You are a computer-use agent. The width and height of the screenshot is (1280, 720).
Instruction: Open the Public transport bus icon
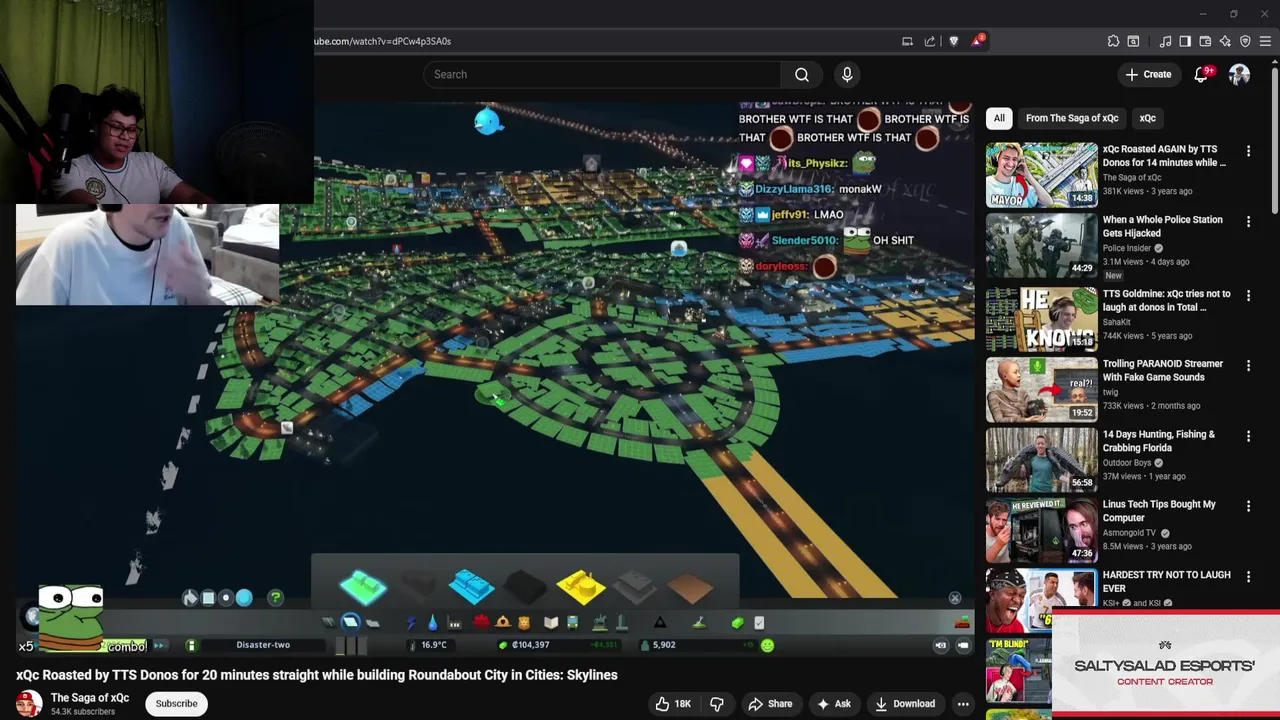(573, 622)
